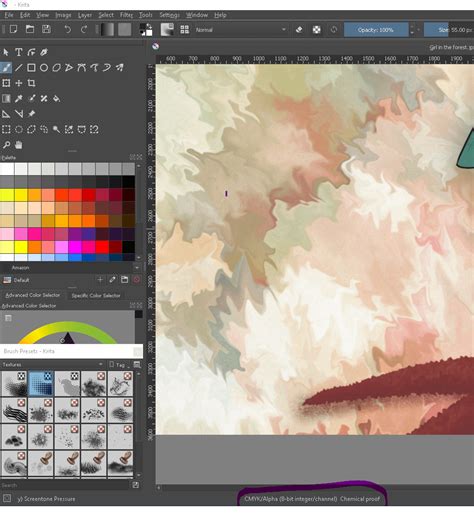Select the Edit Shapes tool
Viewport: 474px width, 525px height.
point(31,52)
